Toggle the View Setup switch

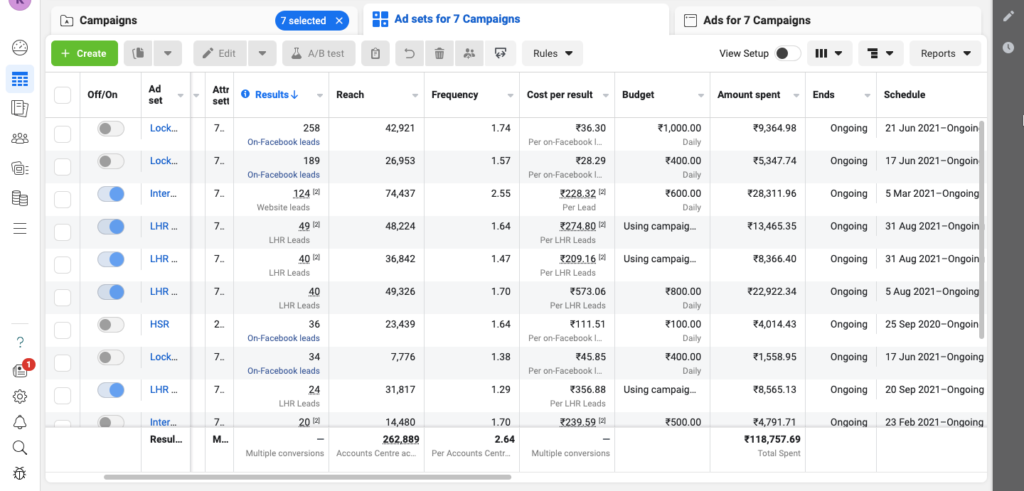point(787,54)
